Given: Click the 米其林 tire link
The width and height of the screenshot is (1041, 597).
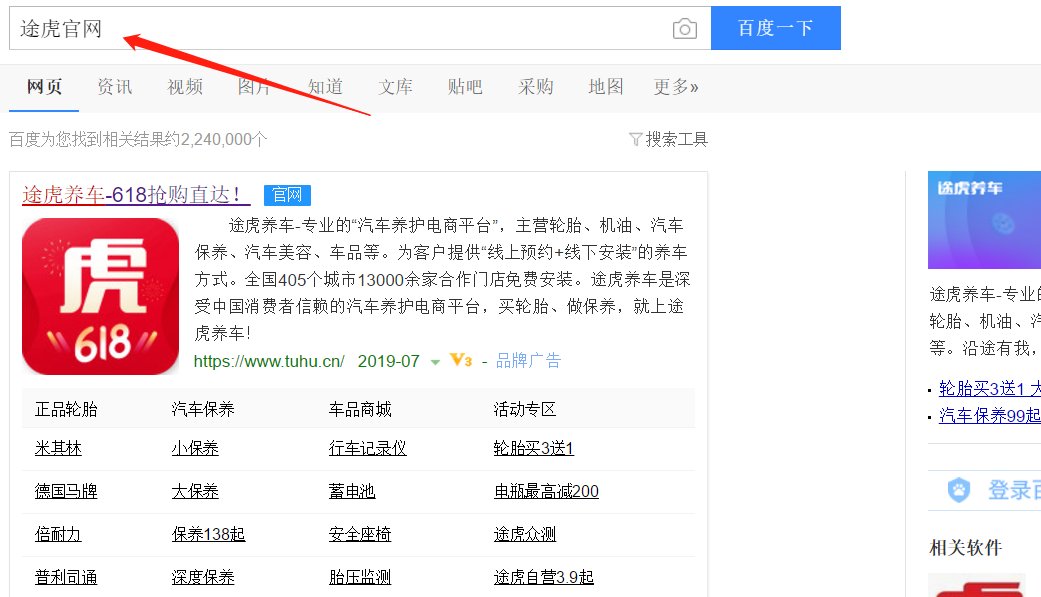Looking at the screenshot, I should tap(58, 449).
